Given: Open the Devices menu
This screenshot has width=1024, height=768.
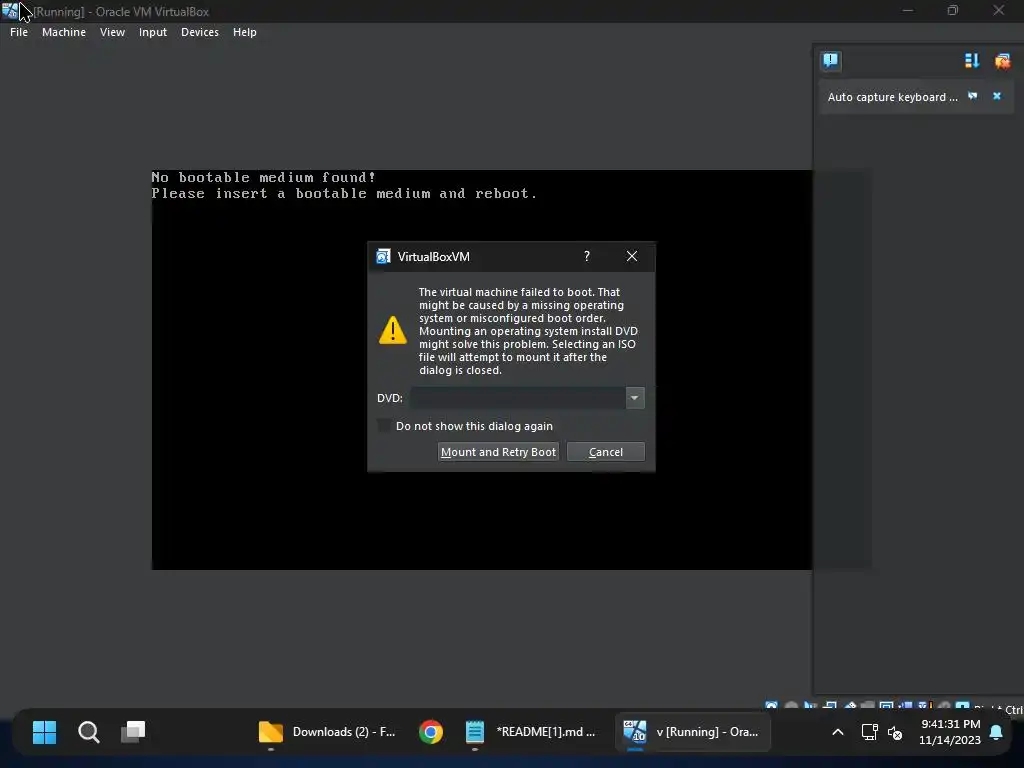Looking at the screenshot, I should pos(200,32).
